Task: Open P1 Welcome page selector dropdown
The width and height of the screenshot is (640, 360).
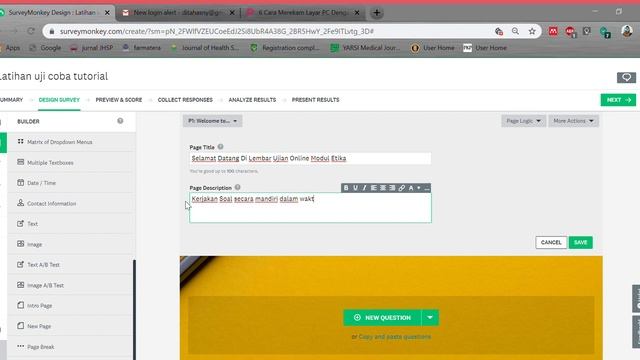Action: (x=212, y=121)
